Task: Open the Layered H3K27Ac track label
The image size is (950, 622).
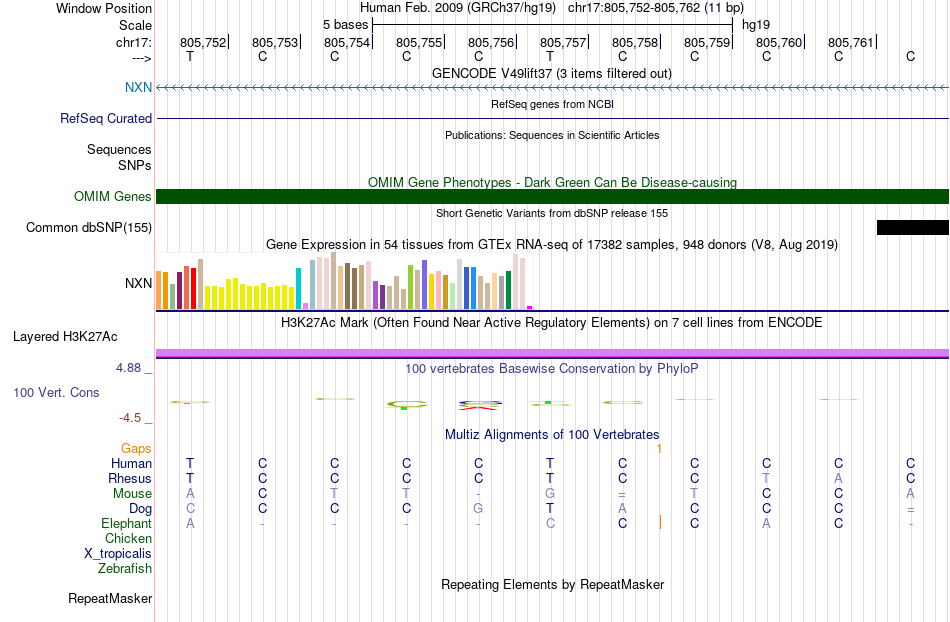Action: coord(65,336)
